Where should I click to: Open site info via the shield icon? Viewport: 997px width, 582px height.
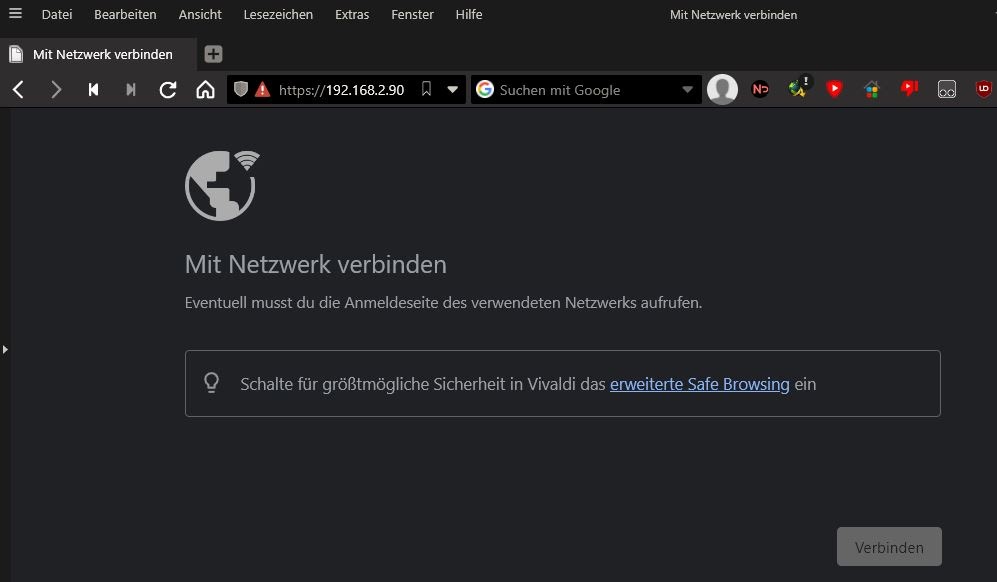point(240,89)
